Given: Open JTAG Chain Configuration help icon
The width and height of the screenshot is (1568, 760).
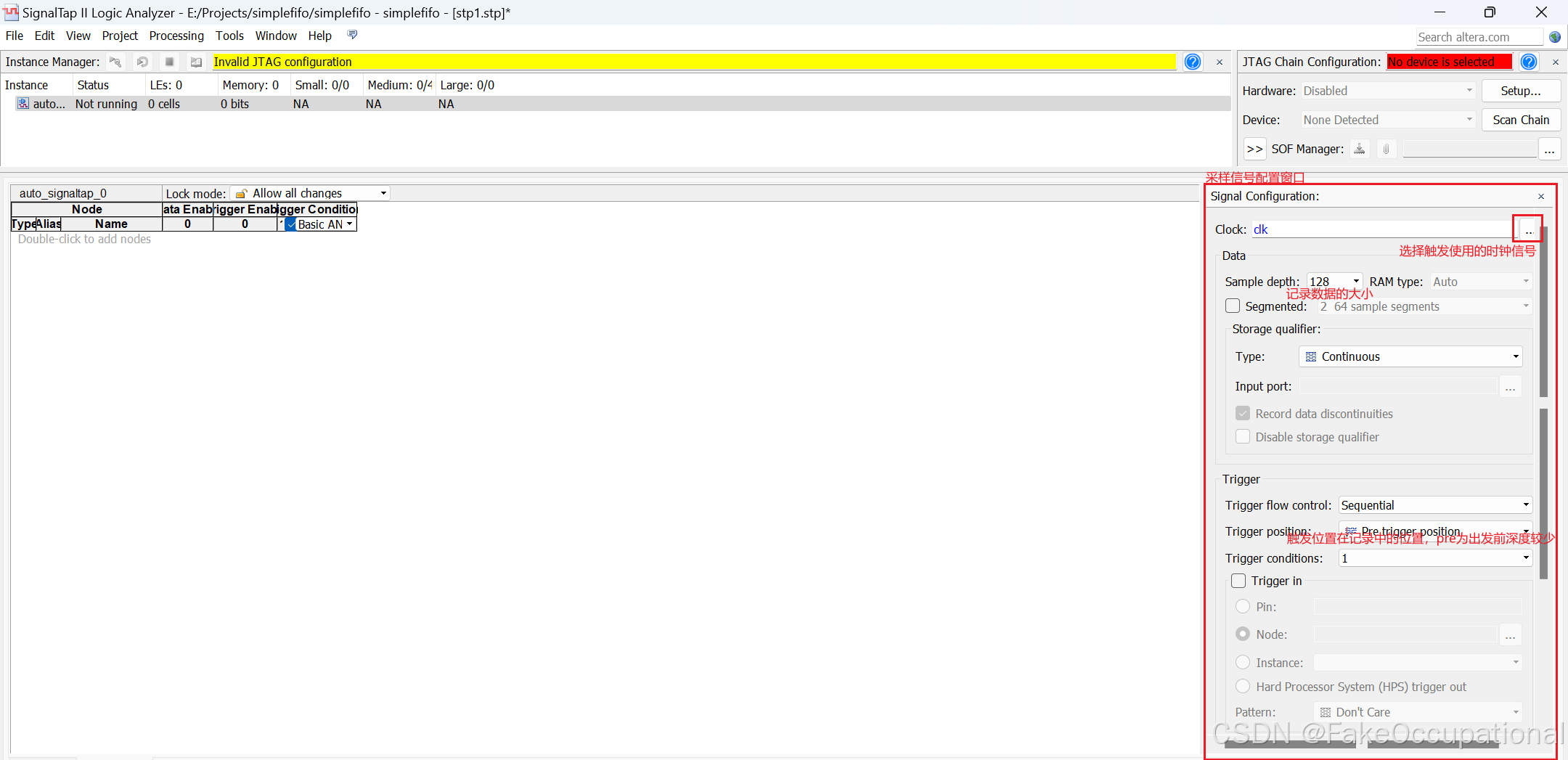Looking at the screenshot, I should (1529, 62).
